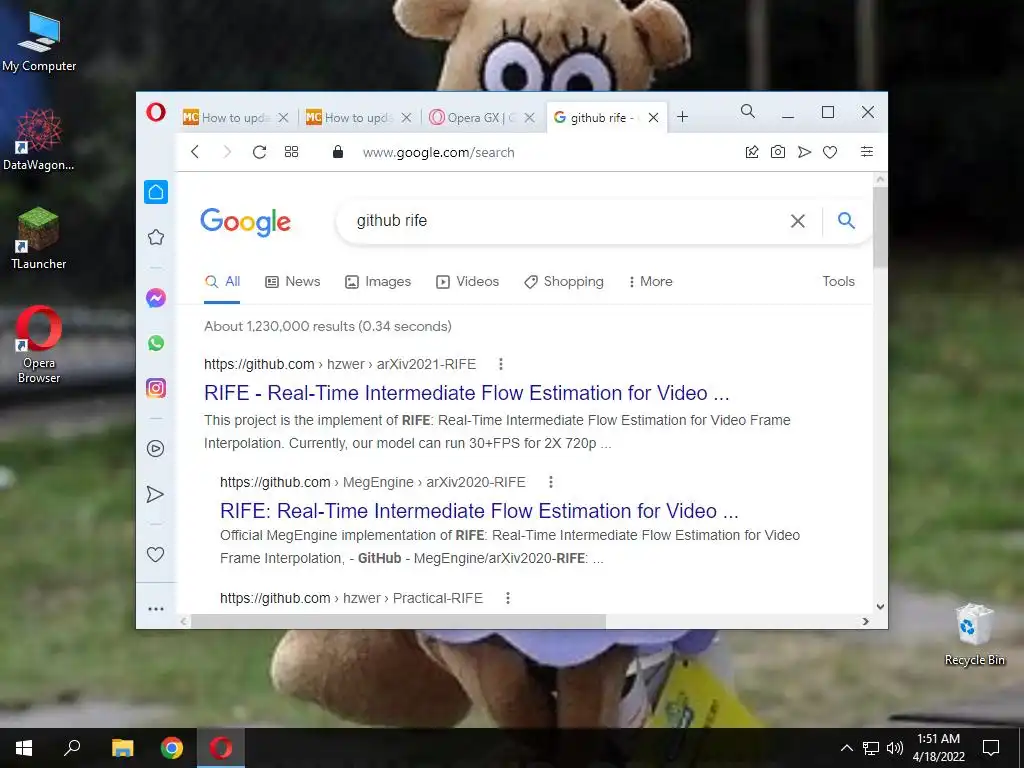Viewport: 1024px width, 768px height.
Task: Open sidebar Home icon
Action: click(156, 192)
